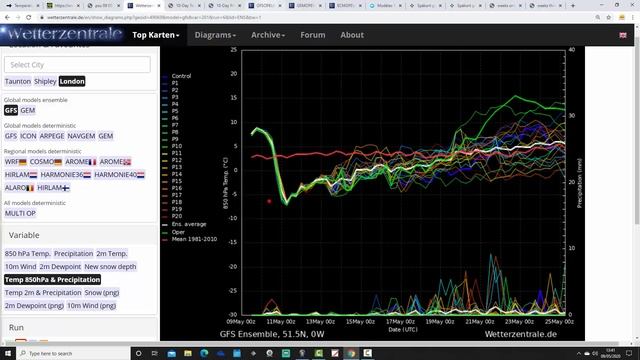
Task: Click the site info lock icon
Action: [42, 18]
